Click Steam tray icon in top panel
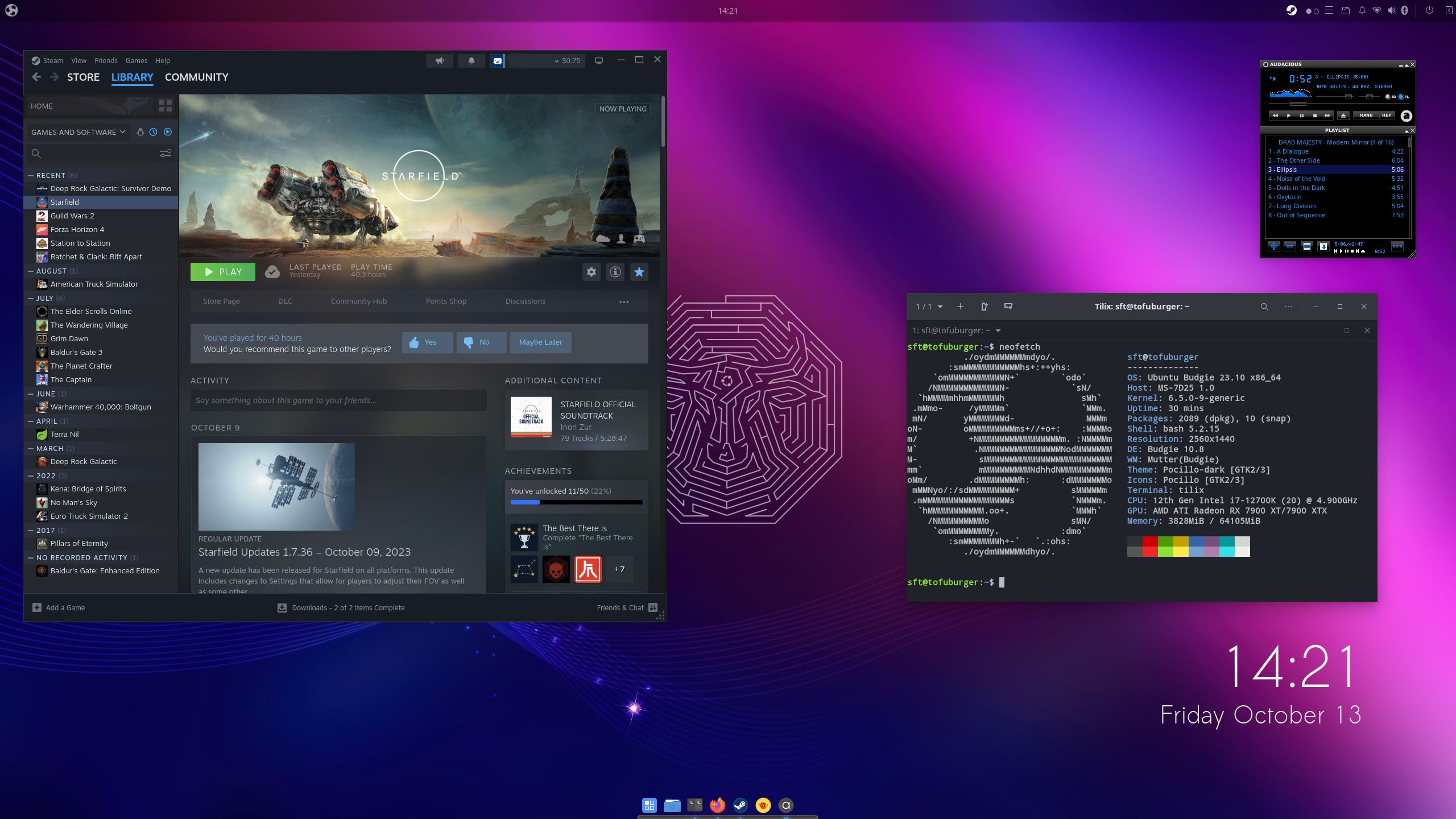This screenshot has width=1456, height=819. coord(1292,10)
